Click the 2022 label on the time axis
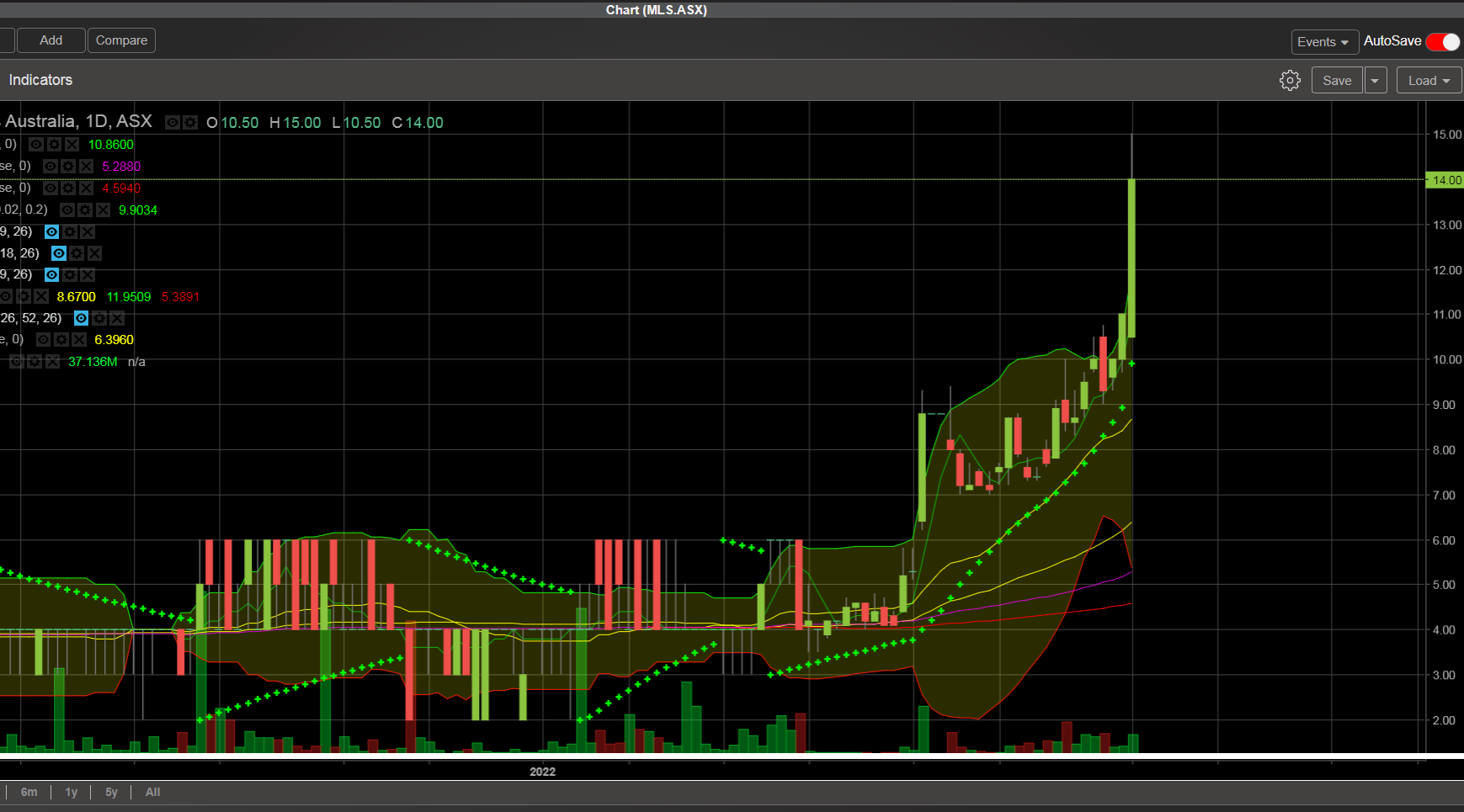 tap(542, 772)
